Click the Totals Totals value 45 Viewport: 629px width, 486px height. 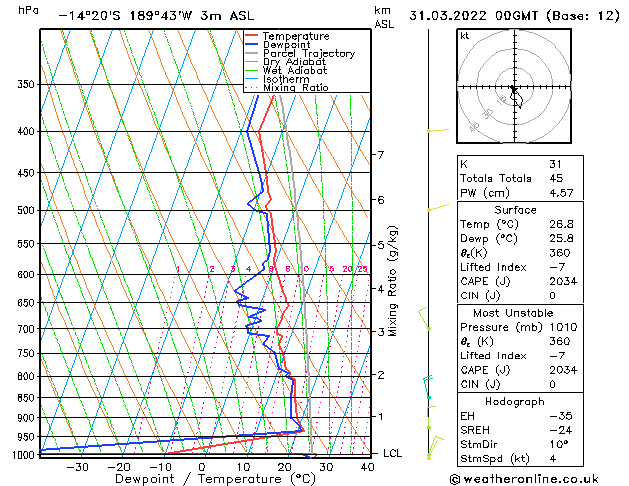coord(555,179)
